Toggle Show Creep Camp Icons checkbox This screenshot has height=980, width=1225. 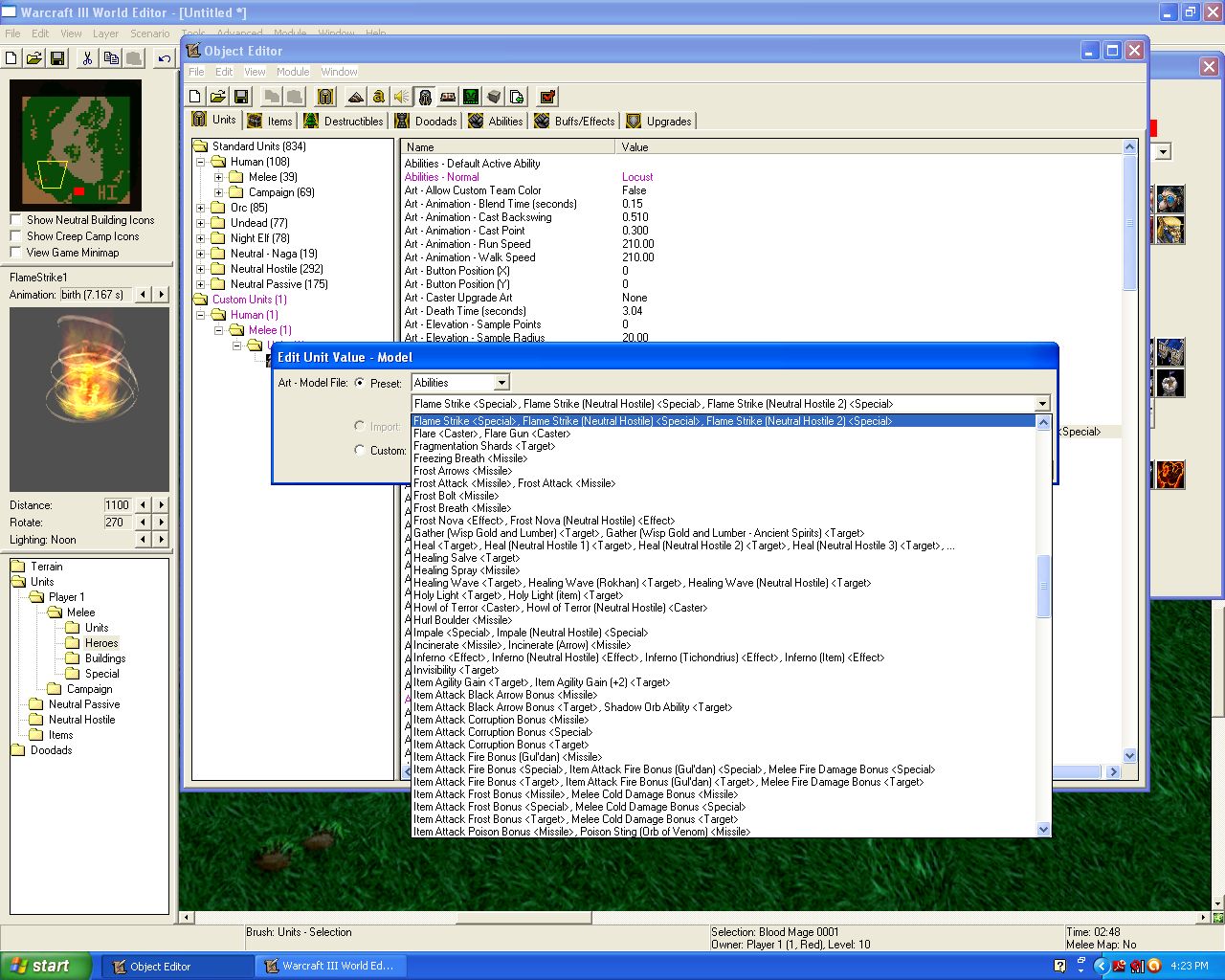pyautogui.click(x=15, y=236)
